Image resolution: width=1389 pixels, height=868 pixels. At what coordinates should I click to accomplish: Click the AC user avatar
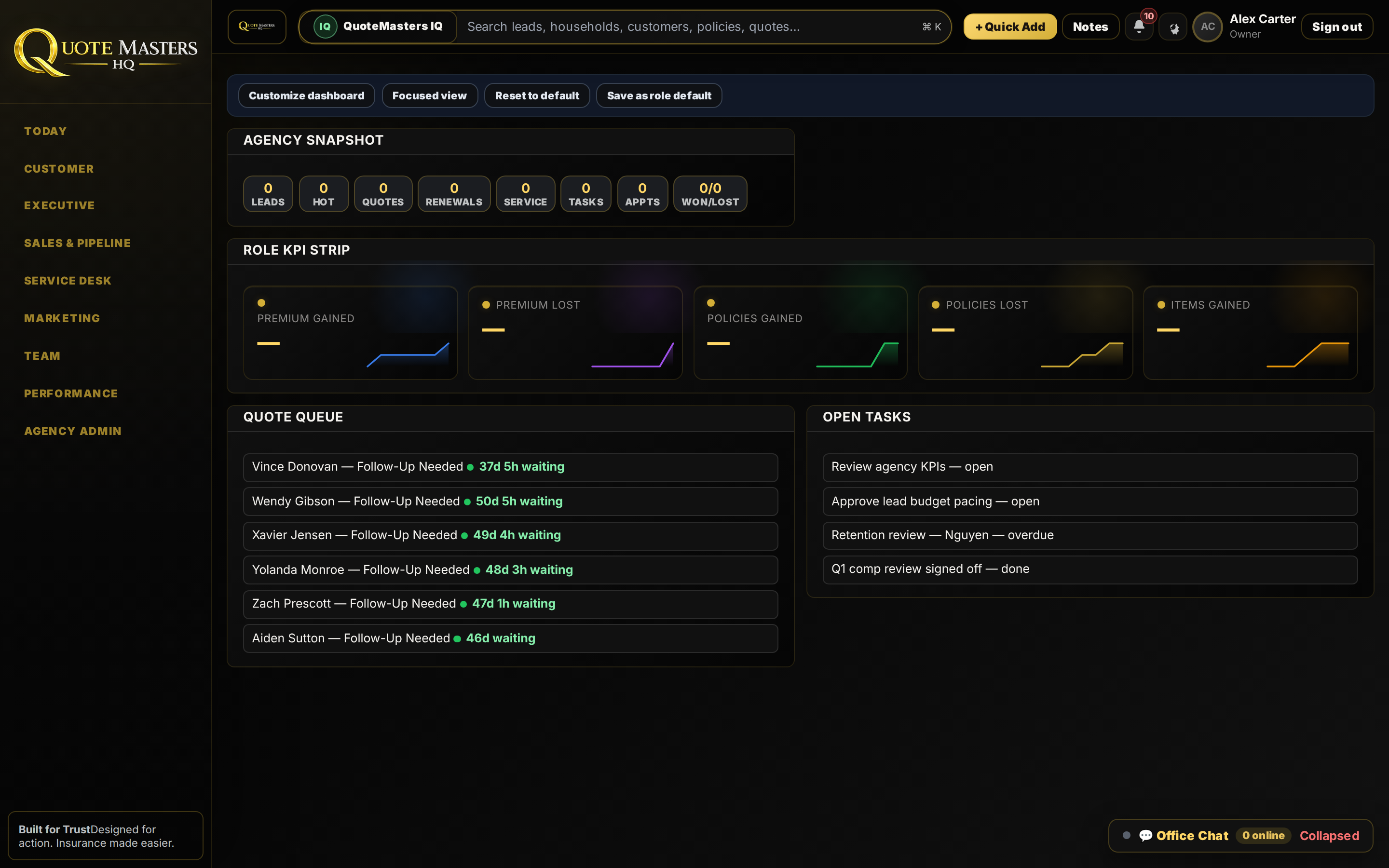[1208, 27]
